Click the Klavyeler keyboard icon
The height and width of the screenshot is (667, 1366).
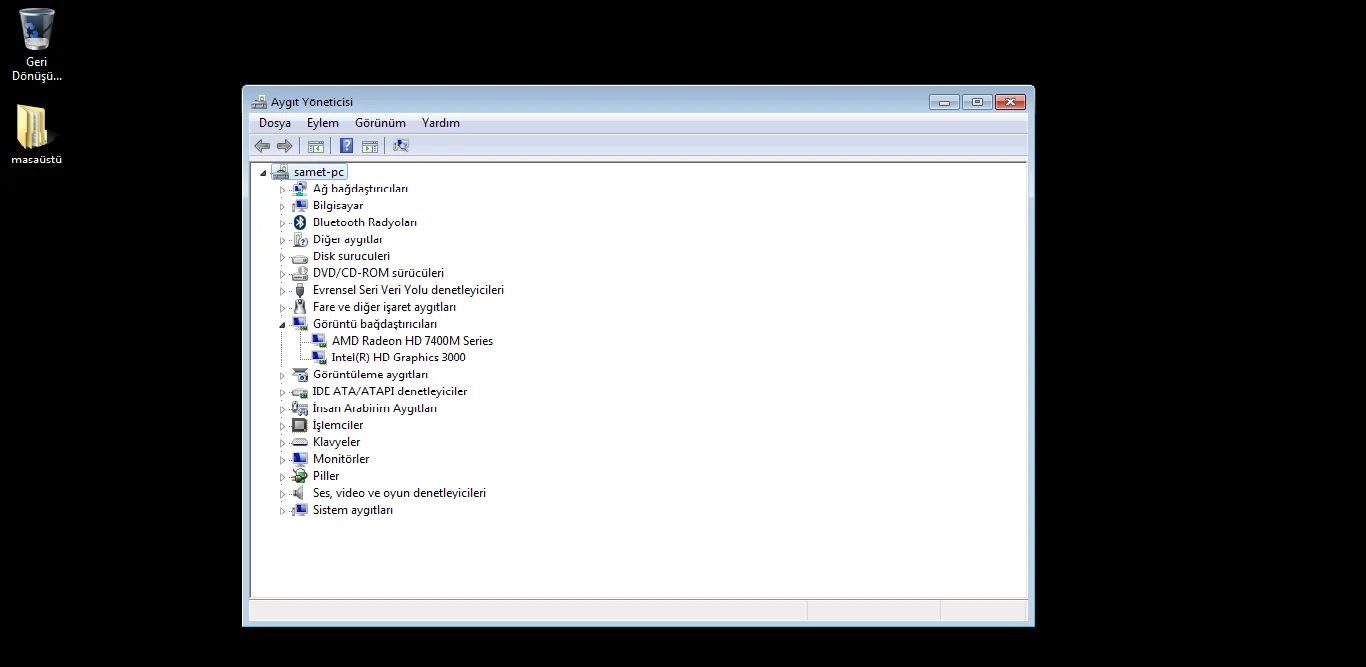[x=299, y=442]
